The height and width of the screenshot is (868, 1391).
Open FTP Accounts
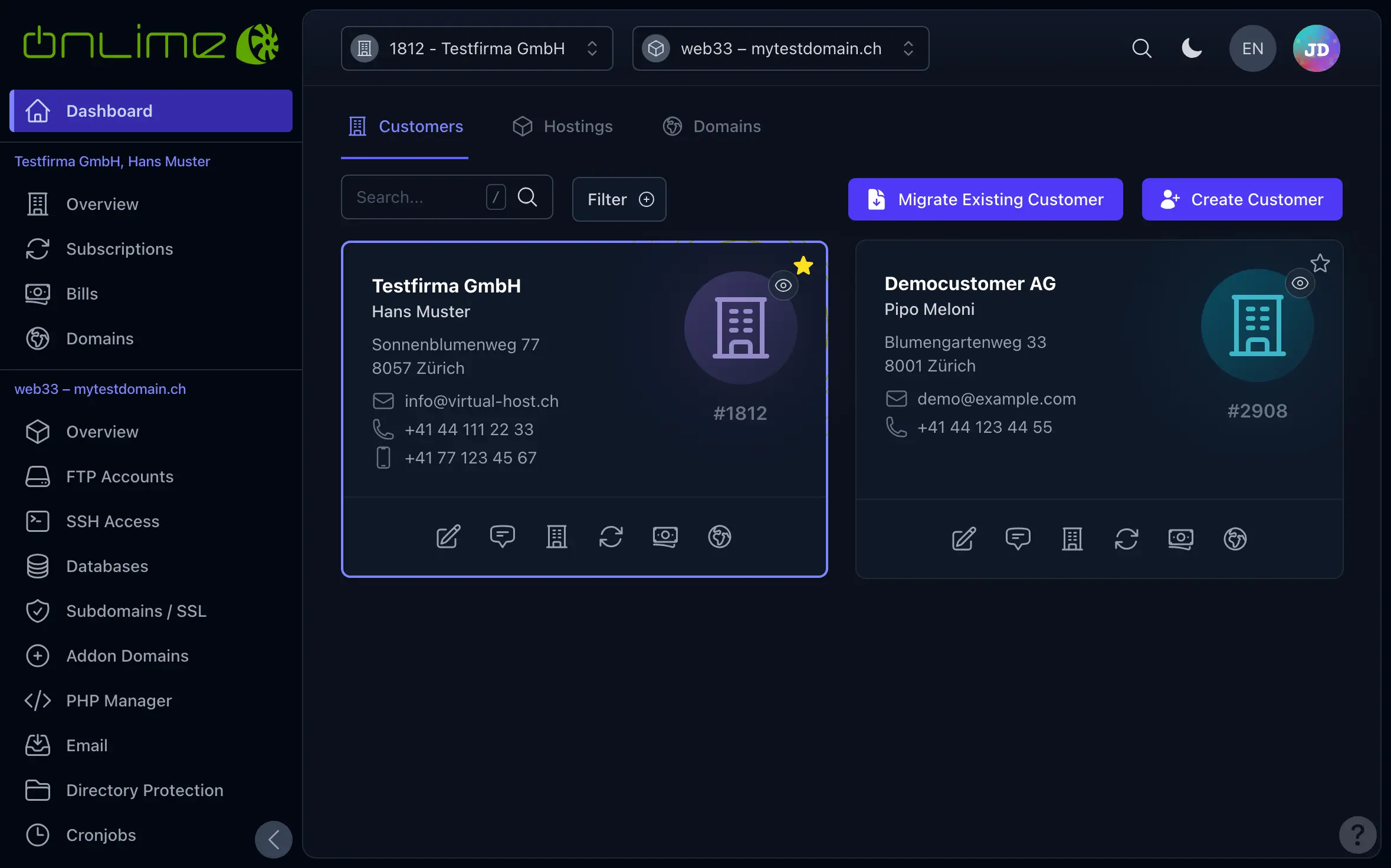coord(151,476)
